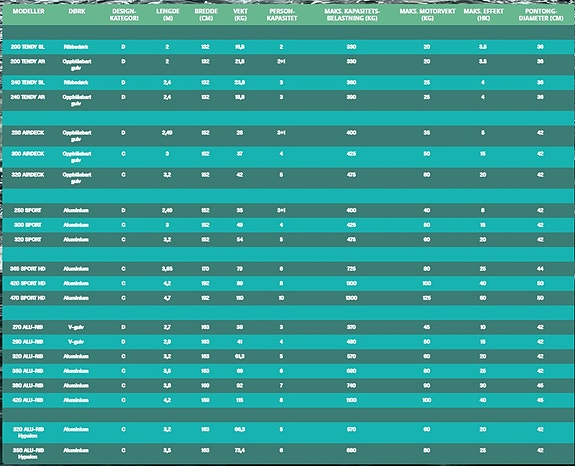Image resolution: width=575 pixels, height=466 pixels.
Task: Click the 1300 capacity value for 470 SPORT HD
Action: [351, 298]
